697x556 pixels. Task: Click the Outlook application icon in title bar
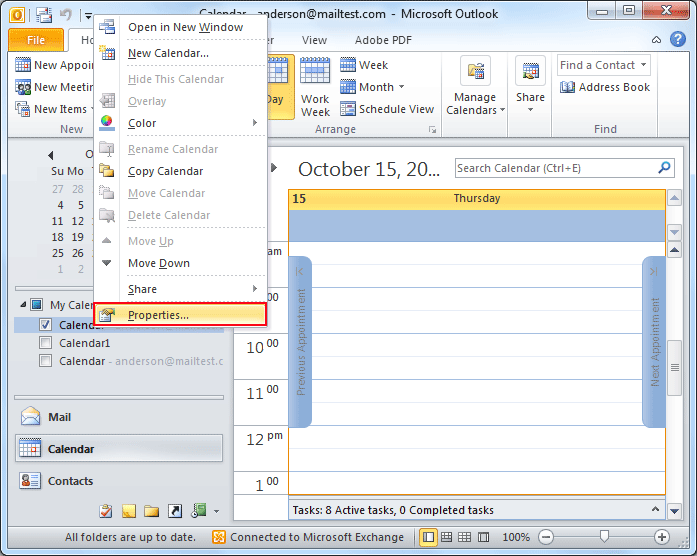pos(17,15)
